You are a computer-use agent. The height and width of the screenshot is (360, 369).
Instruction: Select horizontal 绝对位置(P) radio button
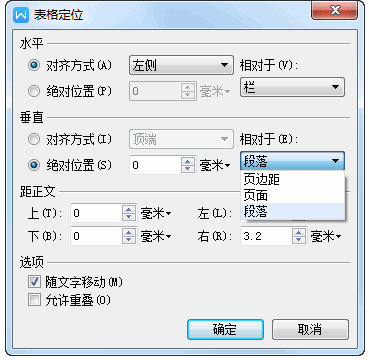(x=34, y=91)
